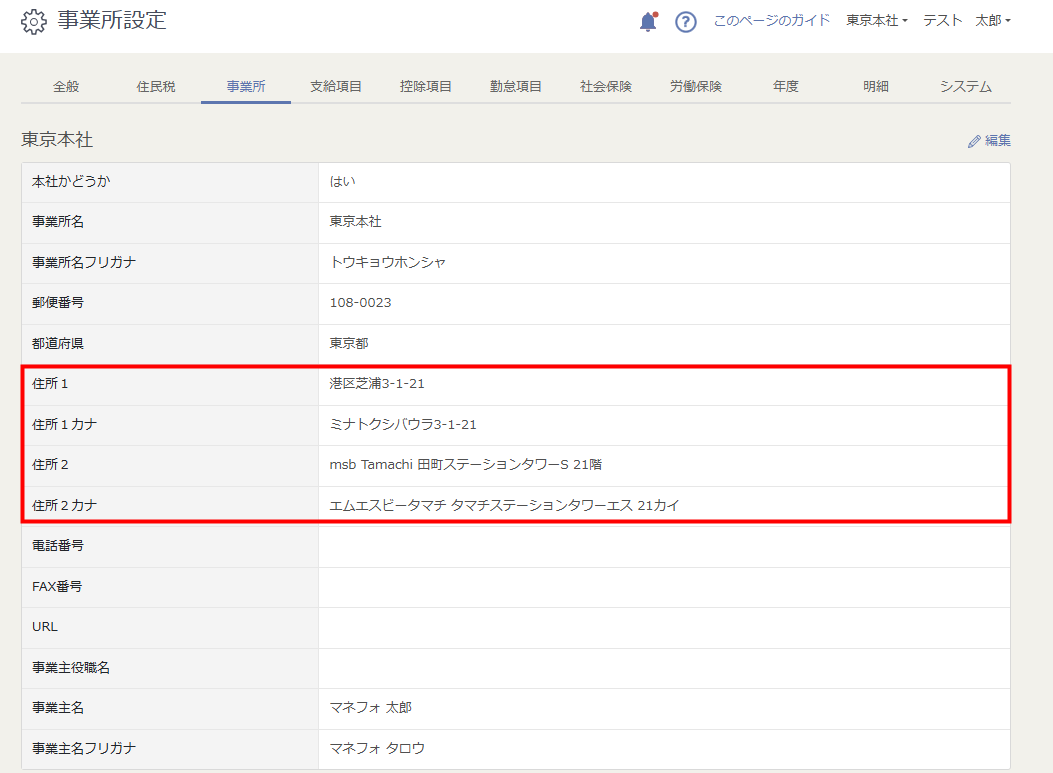The image size is (1053, 773).
Task: Open the 勤怠項目 tab
Action: tap(516, 87)
